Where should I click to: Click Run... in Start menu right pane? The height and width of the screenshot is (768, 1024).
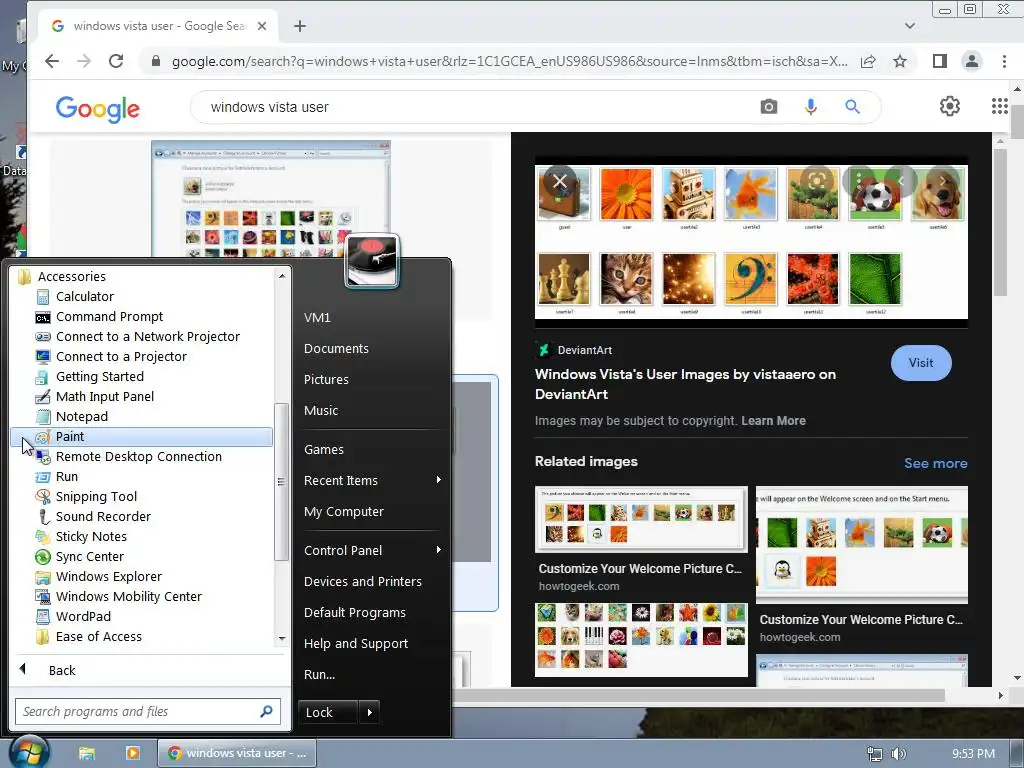[319, 675]
